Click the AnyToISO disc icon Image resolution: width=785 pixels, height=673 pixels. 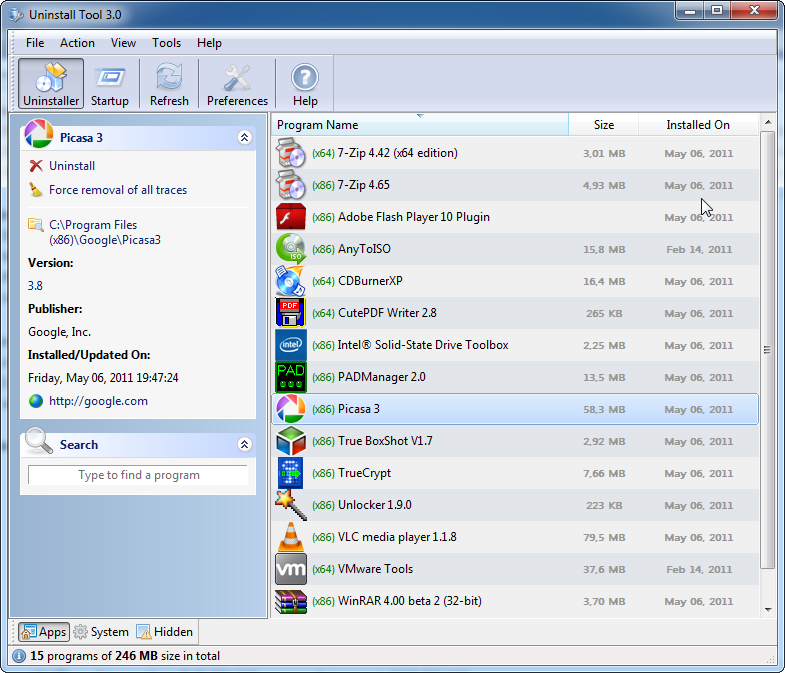[290, 249]
